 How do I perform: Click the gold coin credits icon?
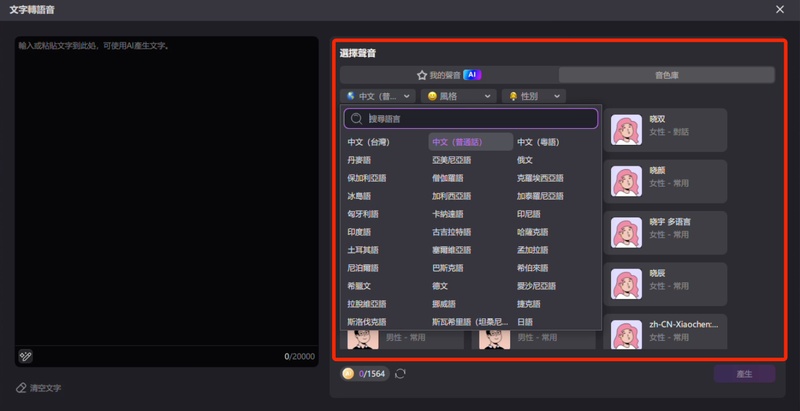(x=348, y=374)
